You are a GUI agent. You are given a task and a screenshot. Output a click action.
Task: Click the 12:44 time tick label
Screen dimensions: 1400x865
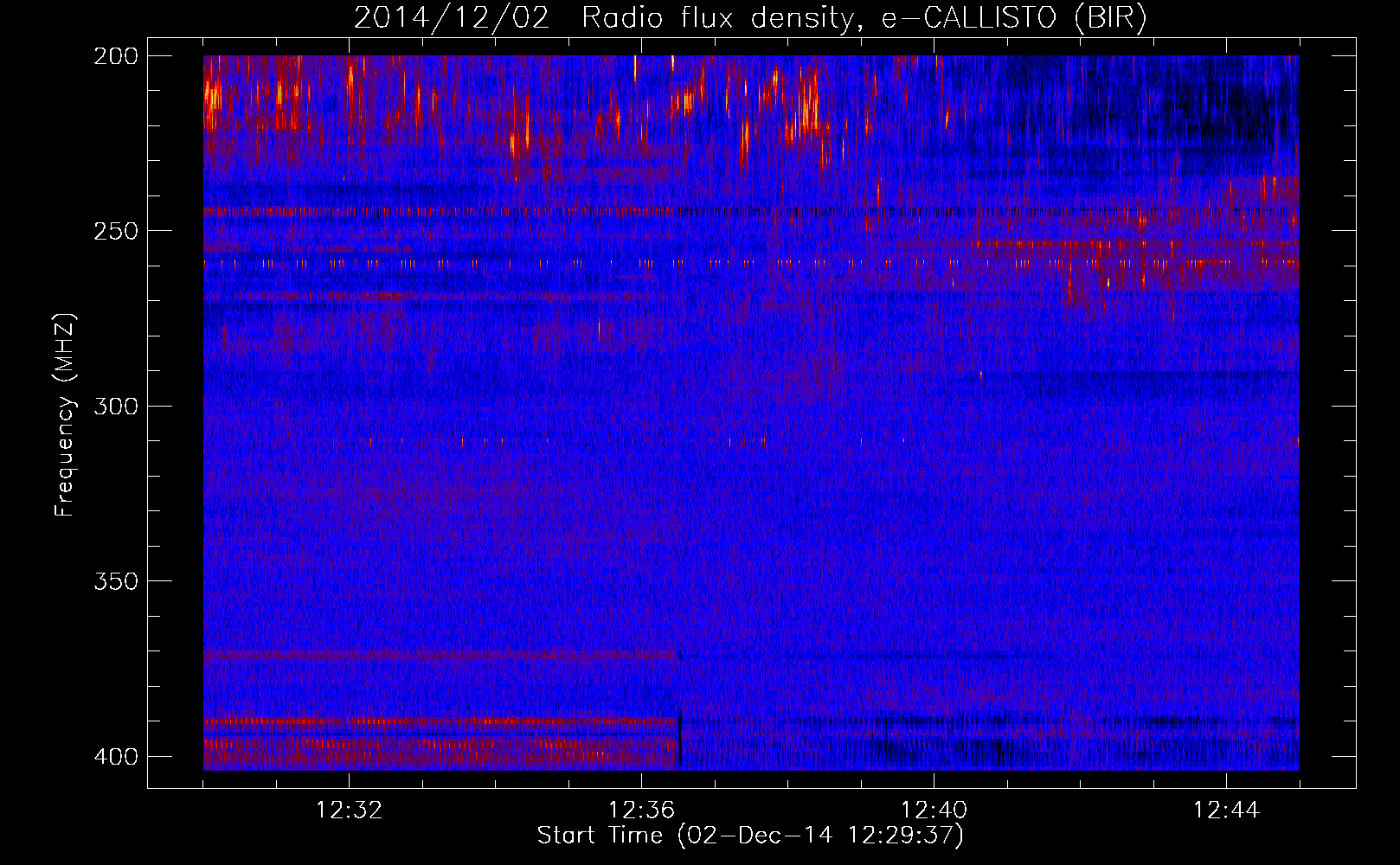pyautogui.click(x=1226, y=811)
